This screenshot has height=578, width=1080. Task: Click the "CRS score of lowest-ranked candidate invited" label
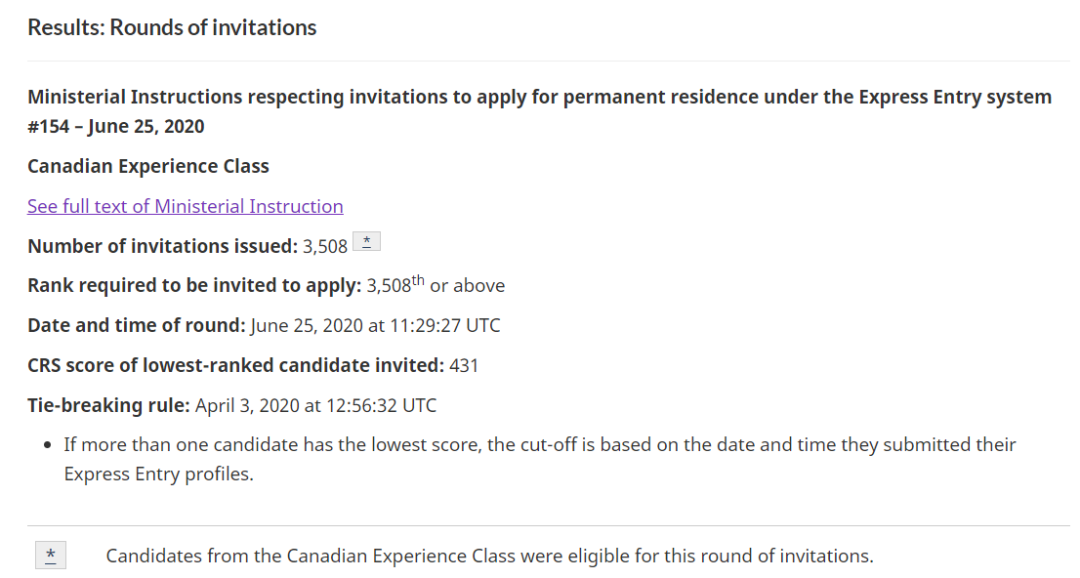tap(236, 365)
